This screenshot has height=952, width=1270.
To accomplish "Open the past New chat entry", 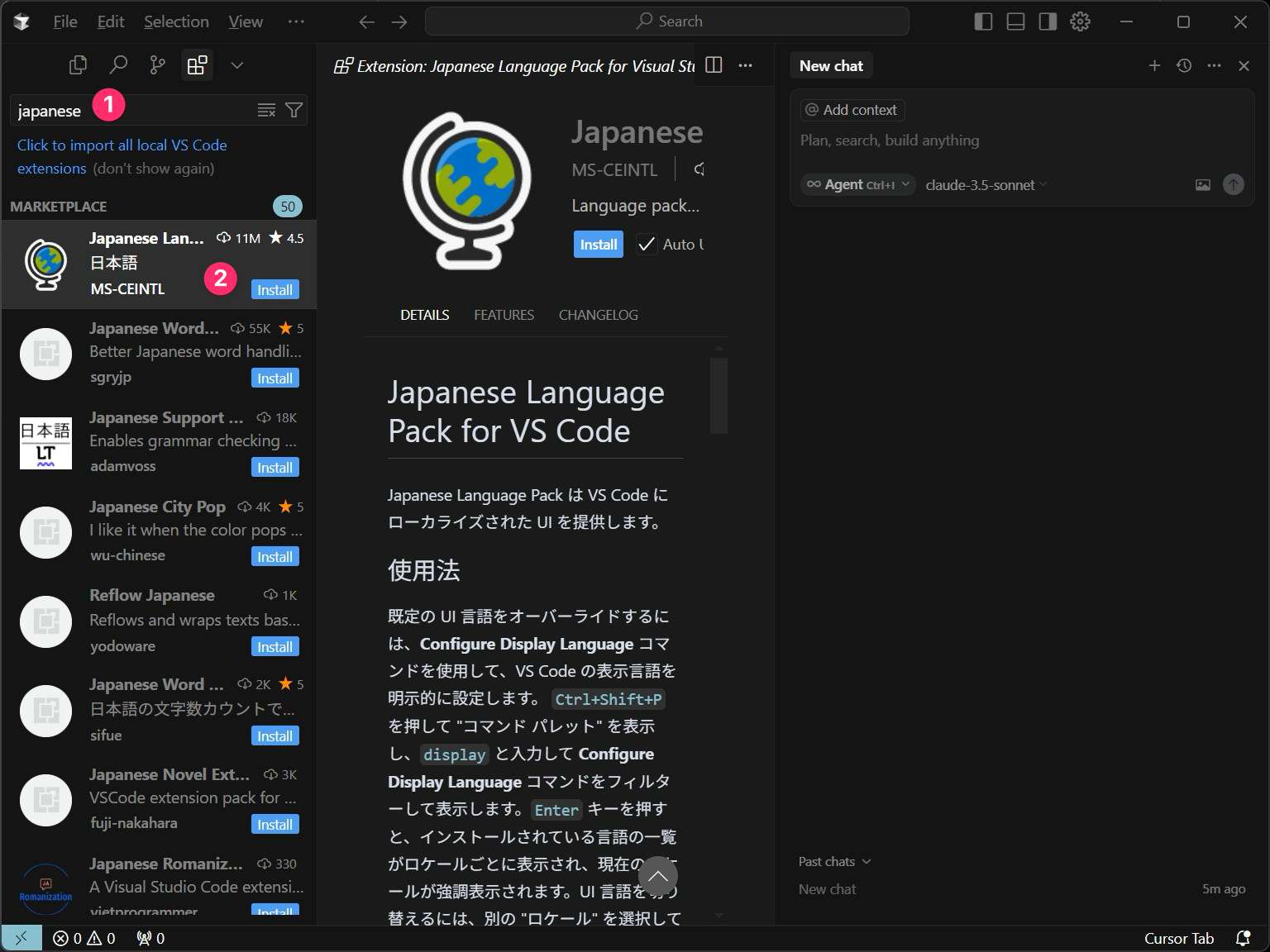I will point(1022,889).
